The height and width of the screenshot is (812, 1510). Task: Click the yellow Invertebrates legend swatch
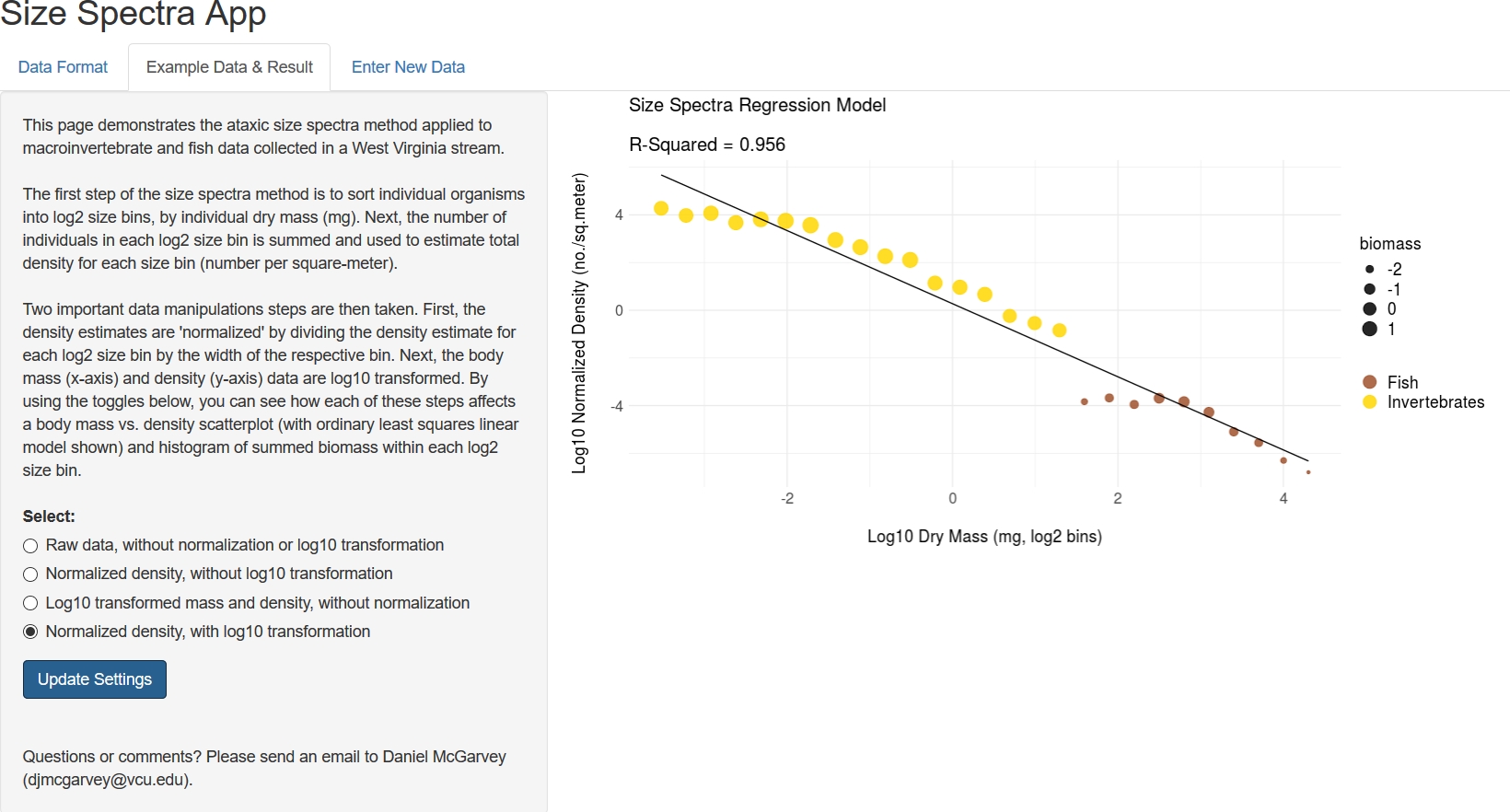1369,402
